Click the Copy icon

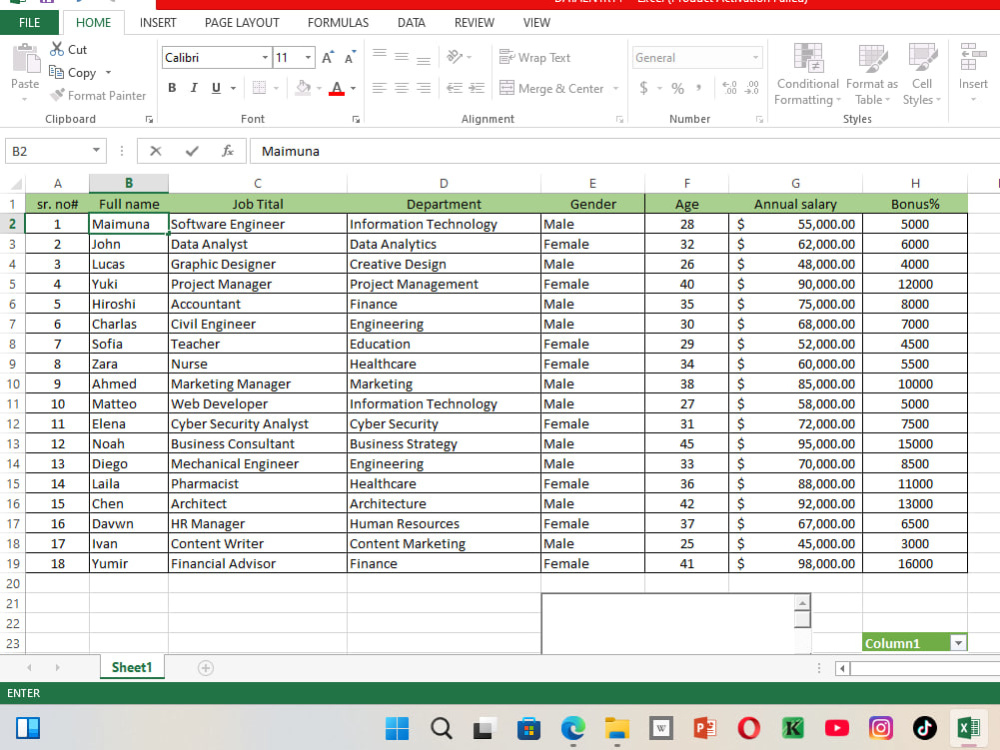point(56,72)
